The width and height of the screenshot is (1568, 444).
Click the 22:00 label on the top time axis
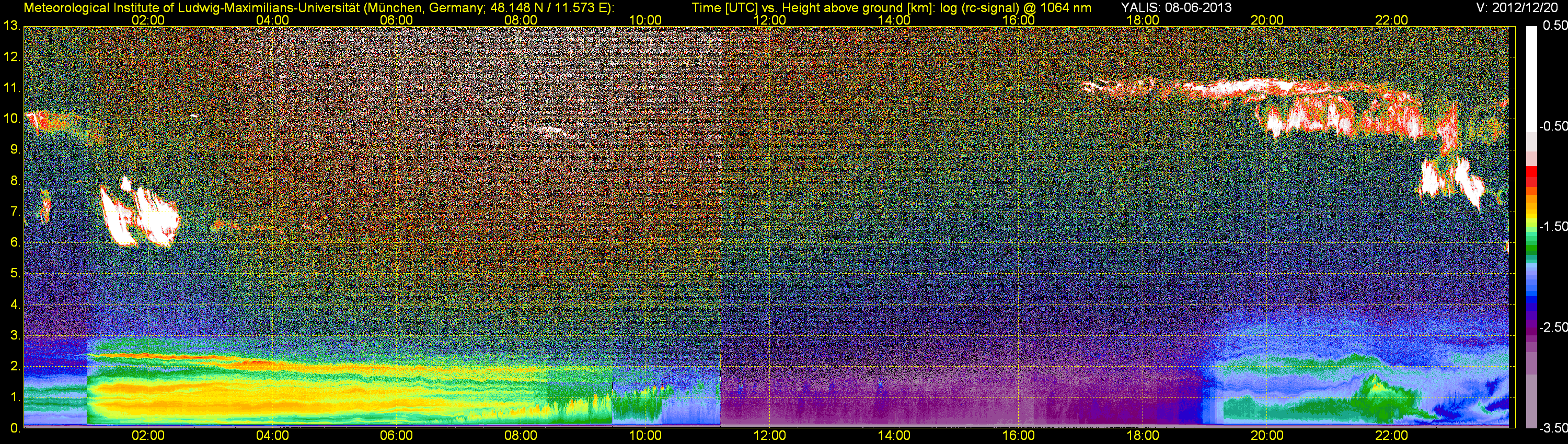click(x=1391, y=20)
